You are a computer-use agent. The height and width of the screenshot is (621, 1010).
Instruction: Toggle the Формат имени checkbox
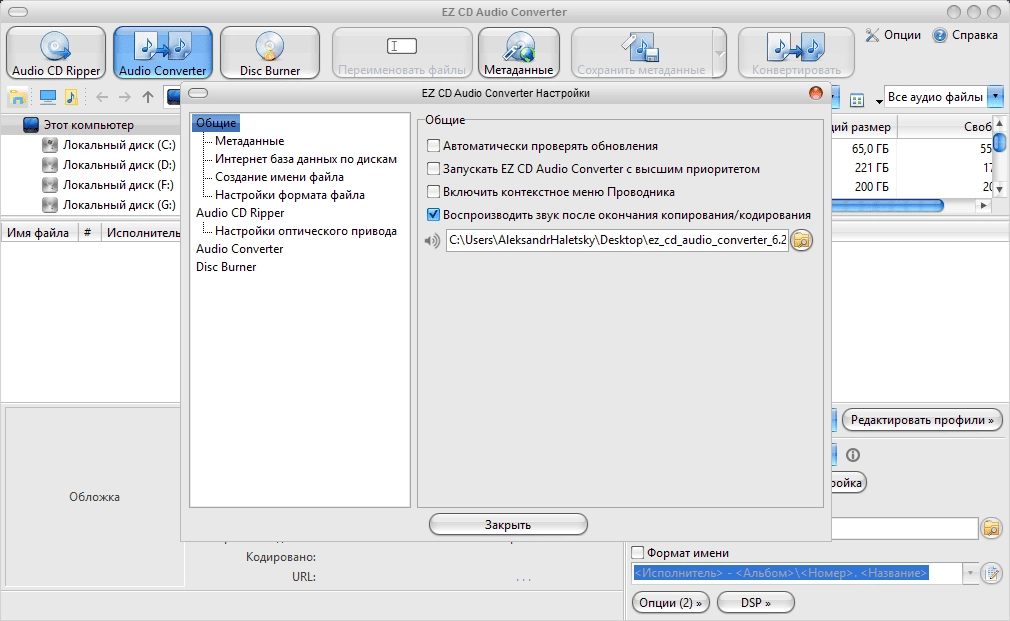coord(638,552)
